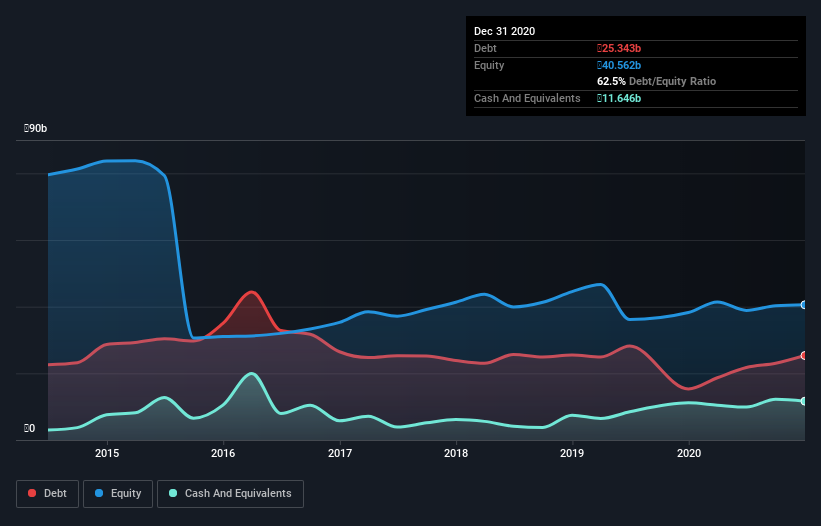This screenshot has height=526, width=821.
Task: Toggle Cash And Equivalents legend button
Action: click(x=230, y=494)
